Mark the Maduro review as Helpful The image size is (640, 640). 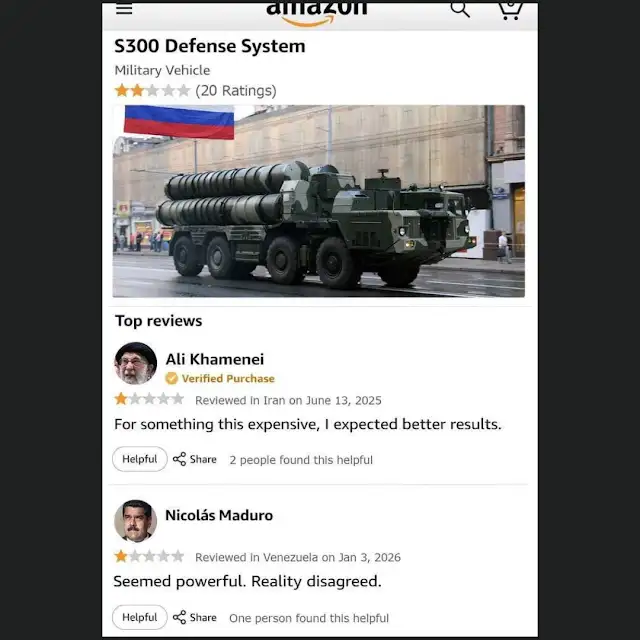[140, 617]
